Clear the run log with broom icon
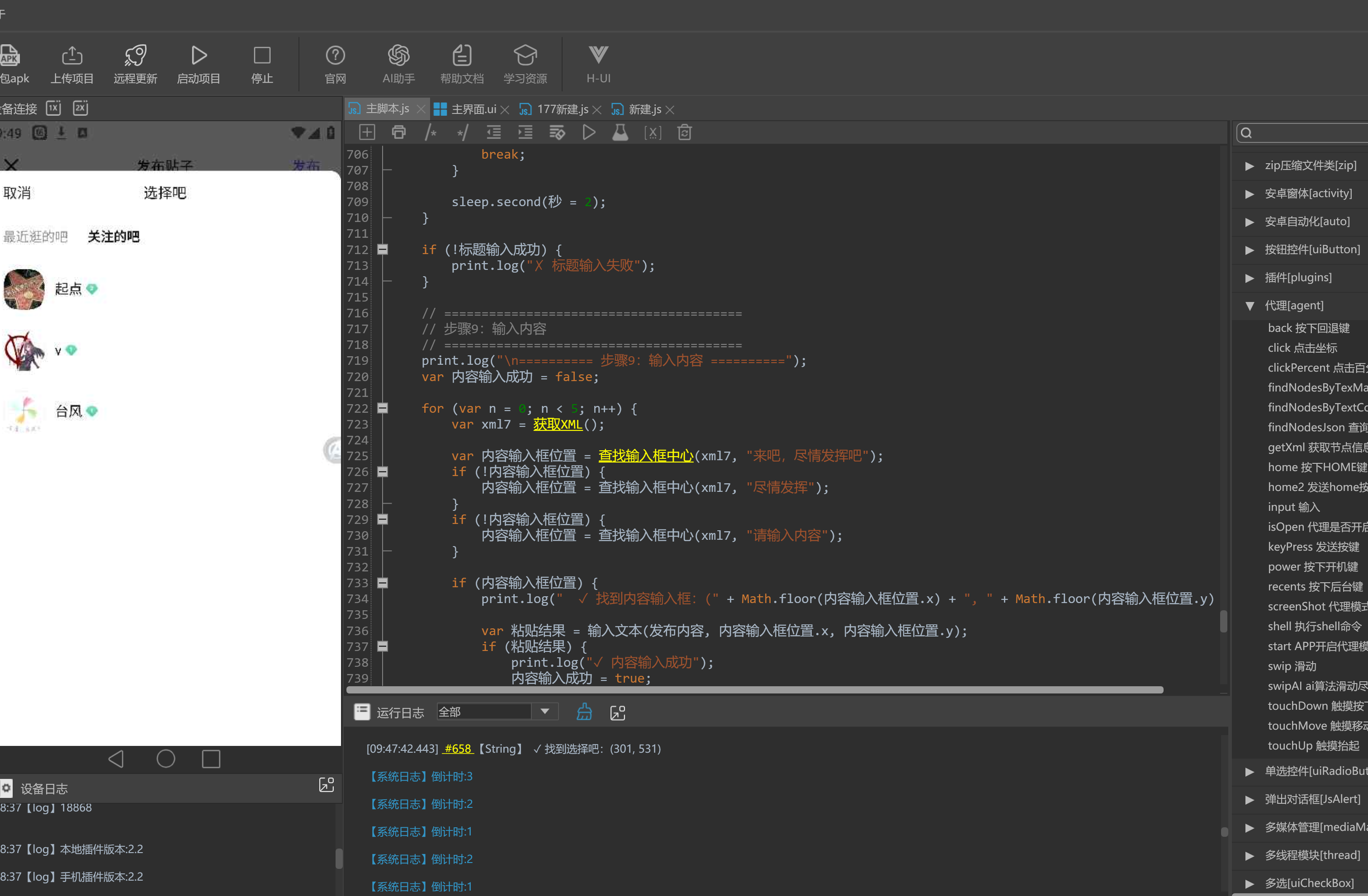Image resolution: width=1368 pixels, height=896 pixels. tap(584, 712)
